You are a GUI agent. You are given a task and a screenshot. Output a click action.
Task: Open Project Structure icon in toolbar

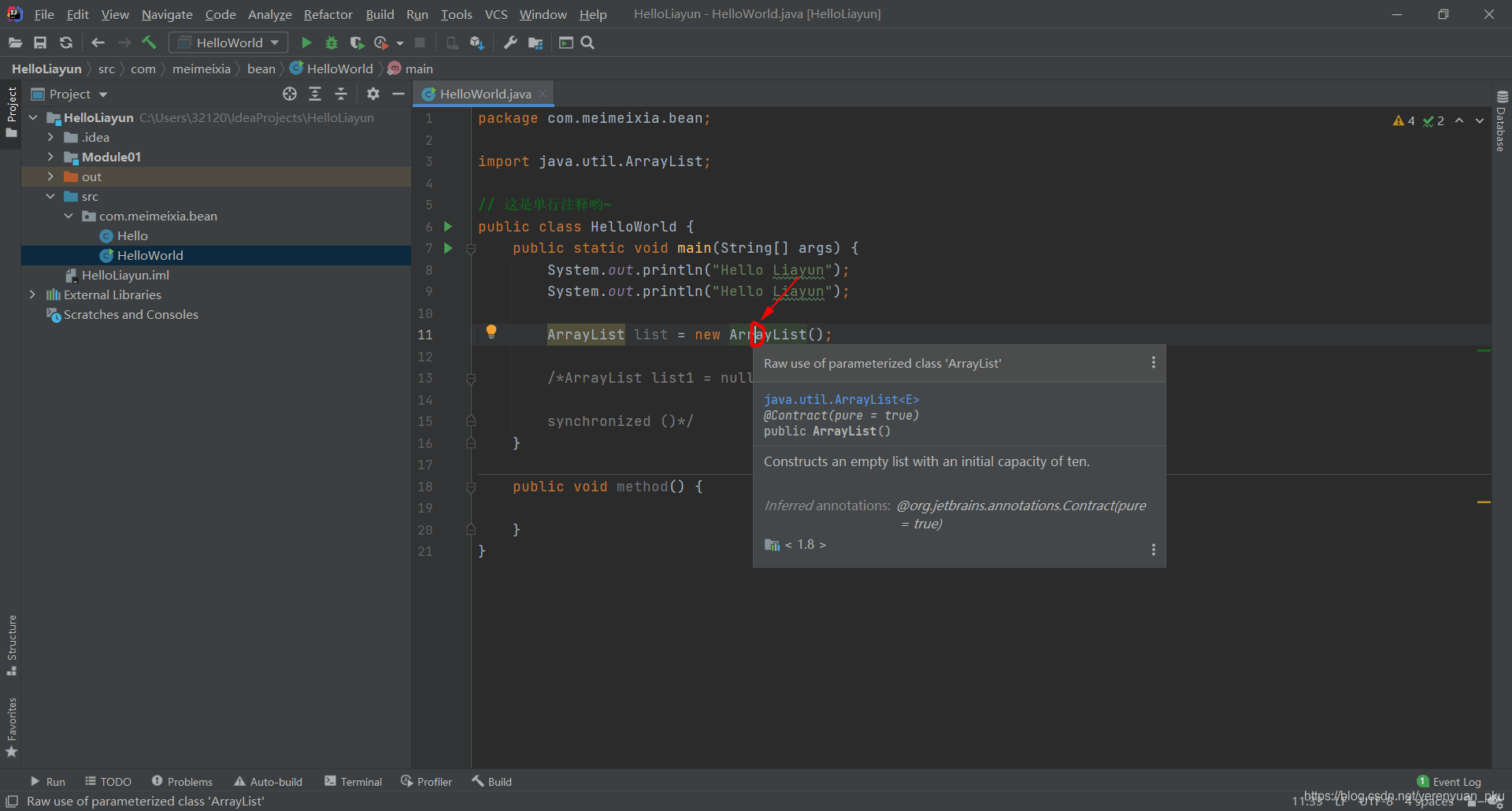coord(535,43)
